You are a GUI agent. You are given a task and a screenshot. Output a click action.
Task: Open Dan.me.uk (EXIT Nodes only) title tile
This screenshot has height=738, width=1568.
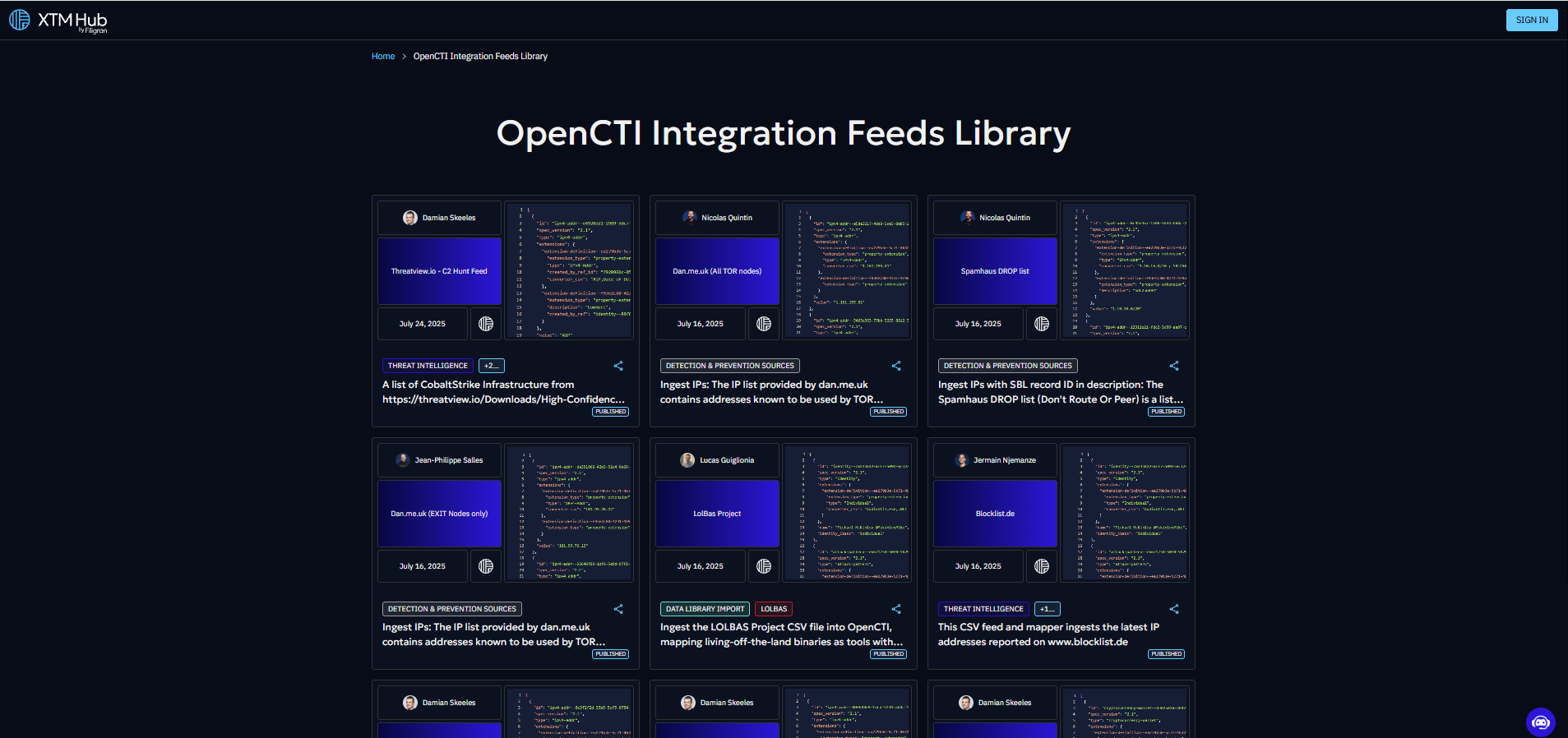point(439,514)
